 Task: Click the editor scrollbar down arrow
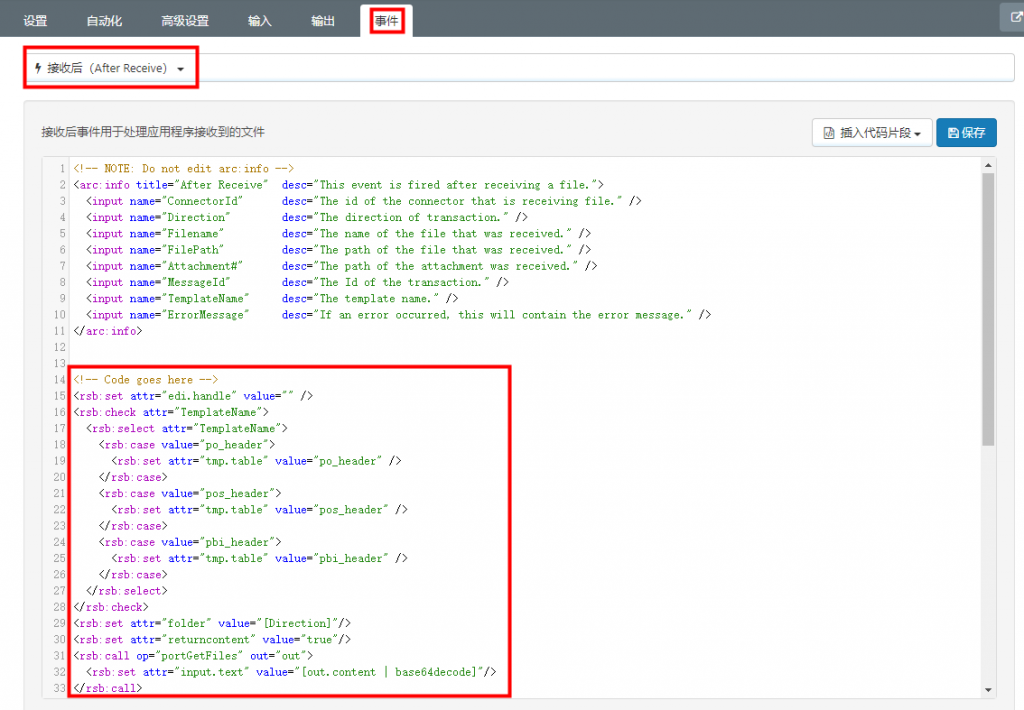coord(988,689)
